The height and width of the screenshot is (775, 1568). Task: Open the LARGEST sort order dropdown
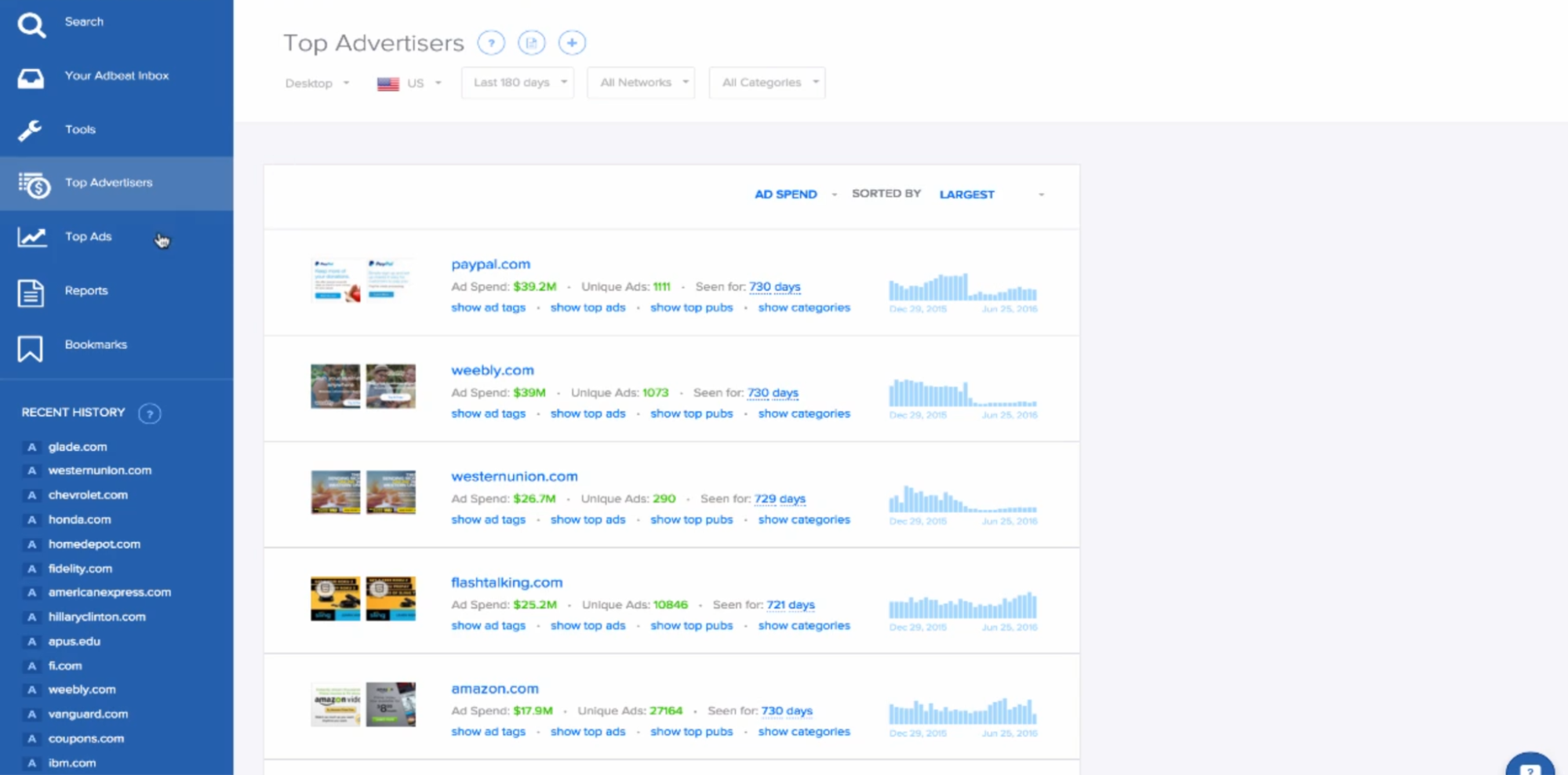click(x=991, y=194)
